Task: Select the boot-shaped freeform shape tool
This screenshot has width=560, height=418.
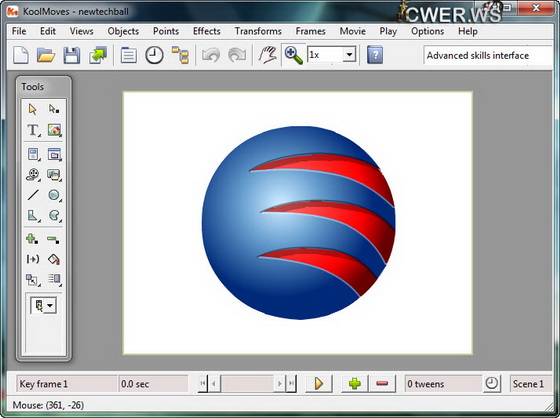Action: click(33, 216)
